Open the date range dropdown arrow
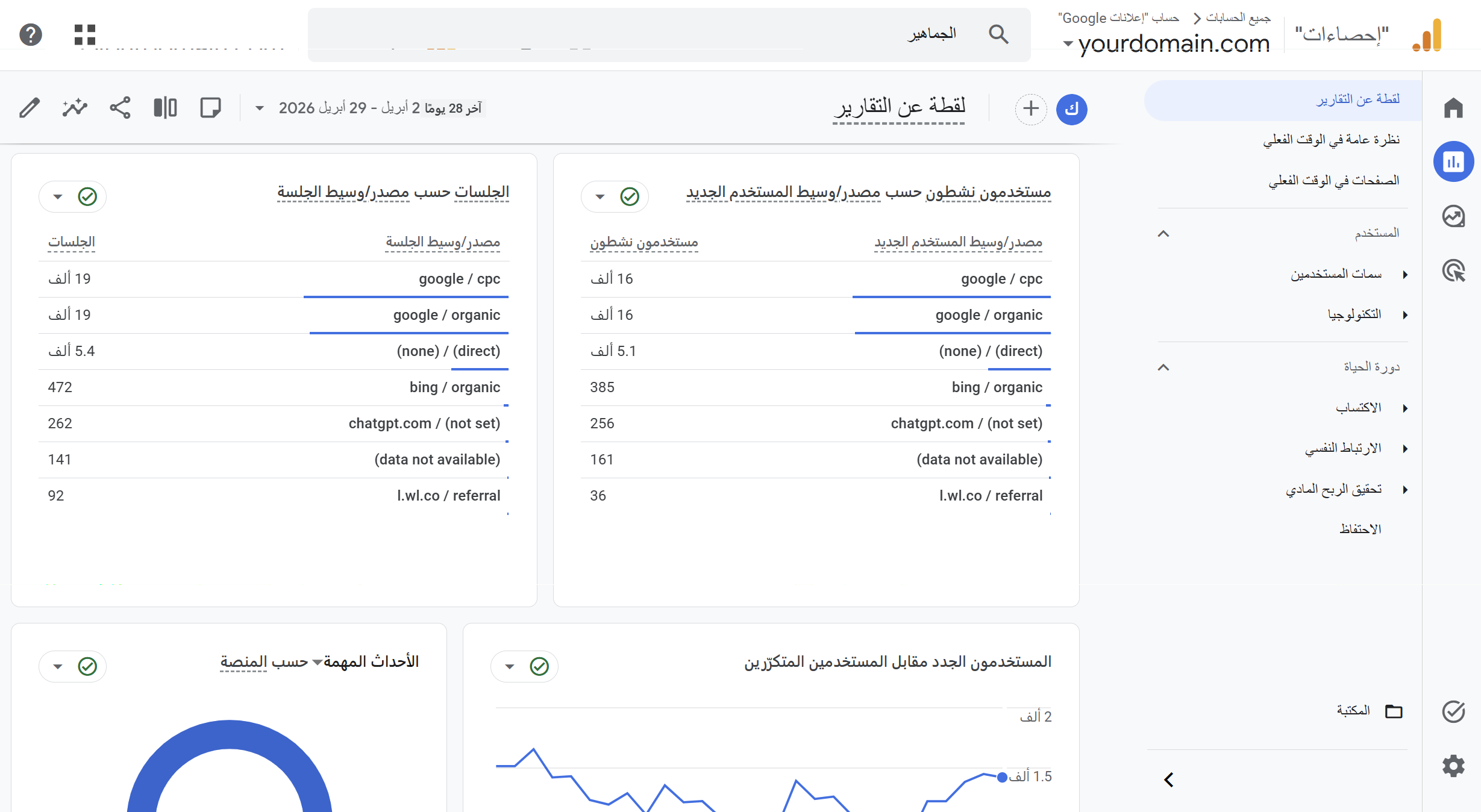 coord(260,108)
